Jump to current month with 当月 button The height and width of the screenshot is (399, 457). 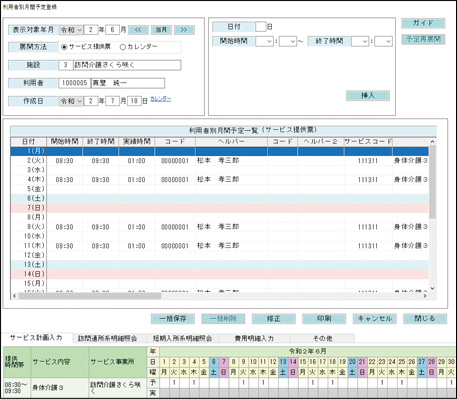[161, 30]
